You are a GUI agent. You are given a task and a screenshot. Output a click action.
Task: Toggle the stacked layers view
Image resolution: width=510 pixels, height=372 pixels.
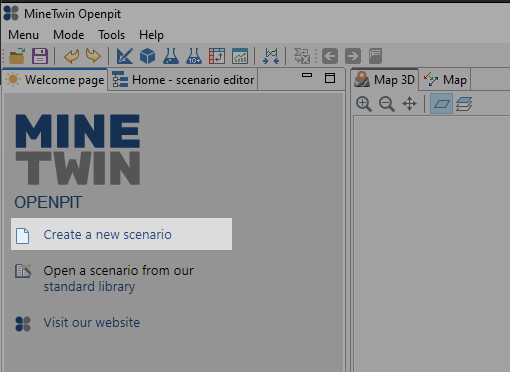pos(464,104)
